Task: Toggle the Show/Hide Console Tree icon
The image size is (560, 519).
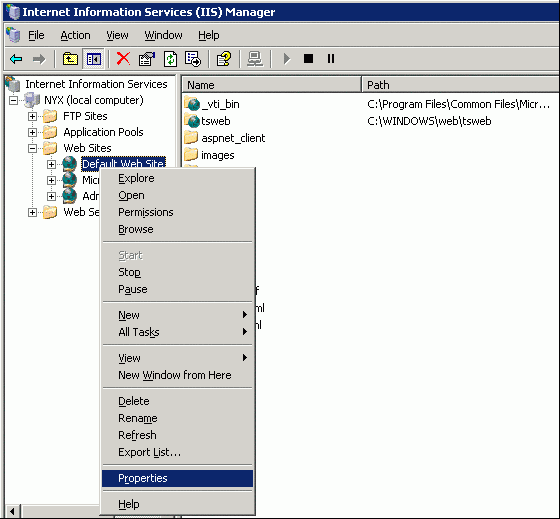Action: (94, 59)
